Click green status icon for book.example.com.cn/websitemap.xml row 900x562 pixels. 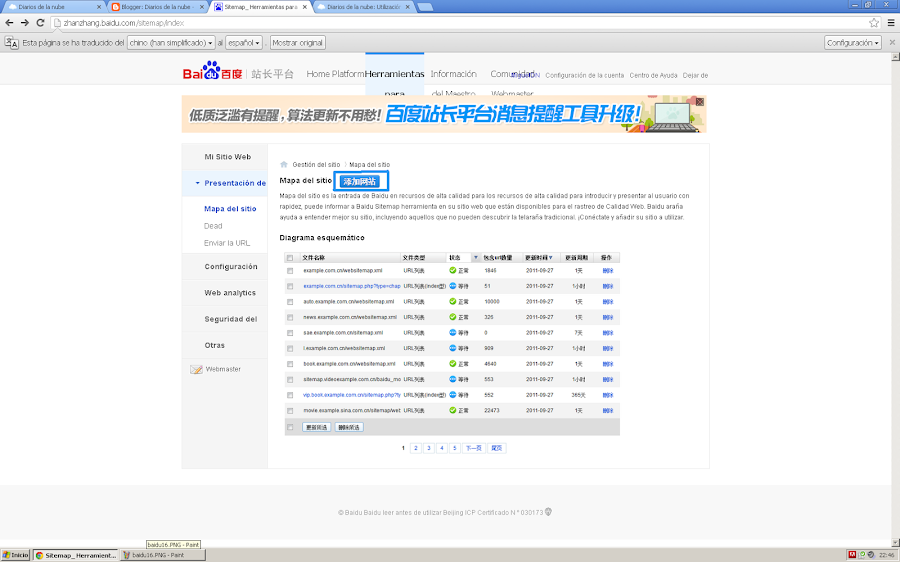coord(452,363)
